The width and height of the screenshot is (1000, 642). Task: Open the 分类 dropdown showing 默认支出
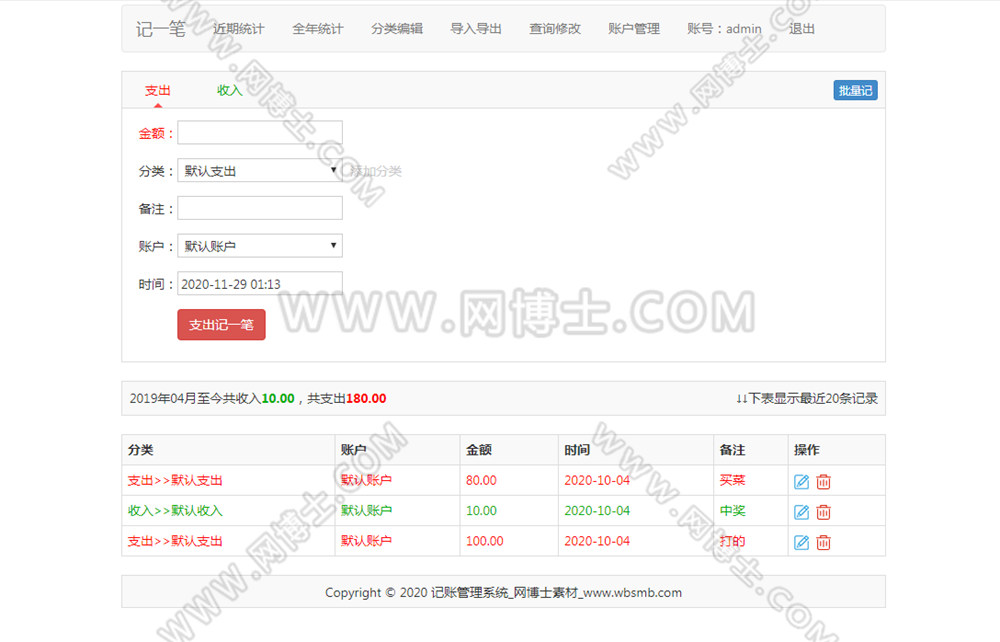point(260,170)
